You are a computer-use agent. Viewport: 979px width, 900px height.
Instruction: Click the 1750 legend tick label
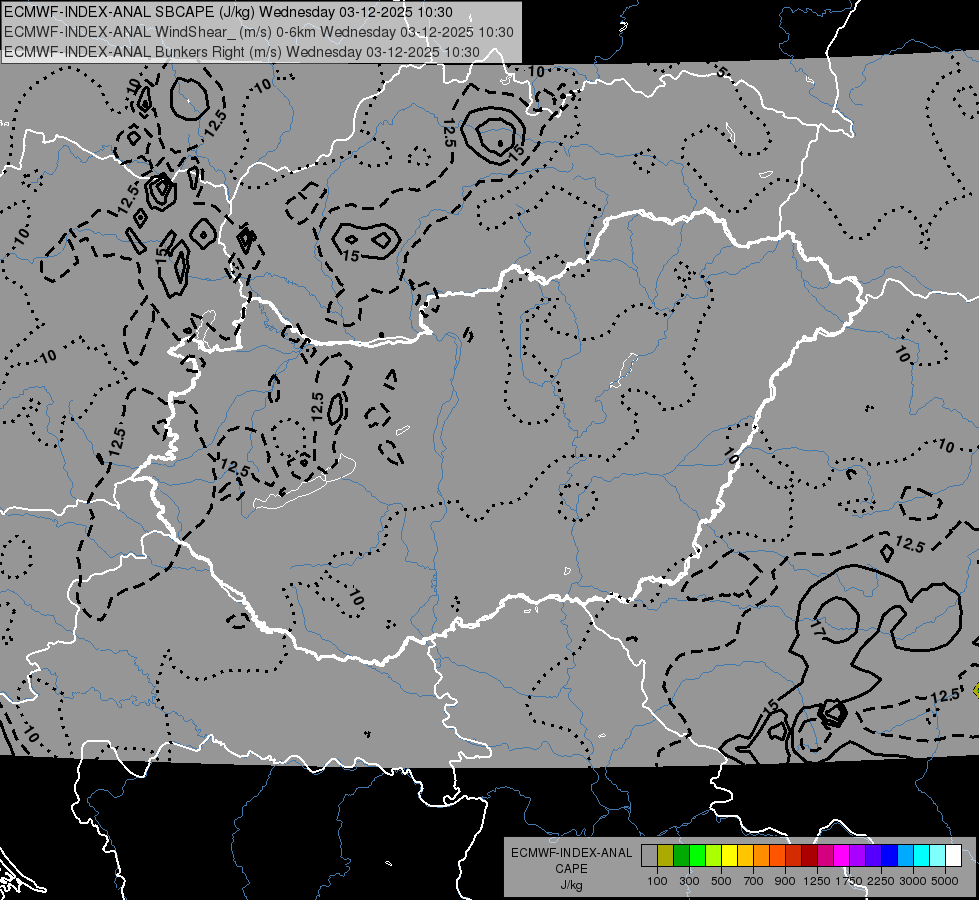pos(849,881)
